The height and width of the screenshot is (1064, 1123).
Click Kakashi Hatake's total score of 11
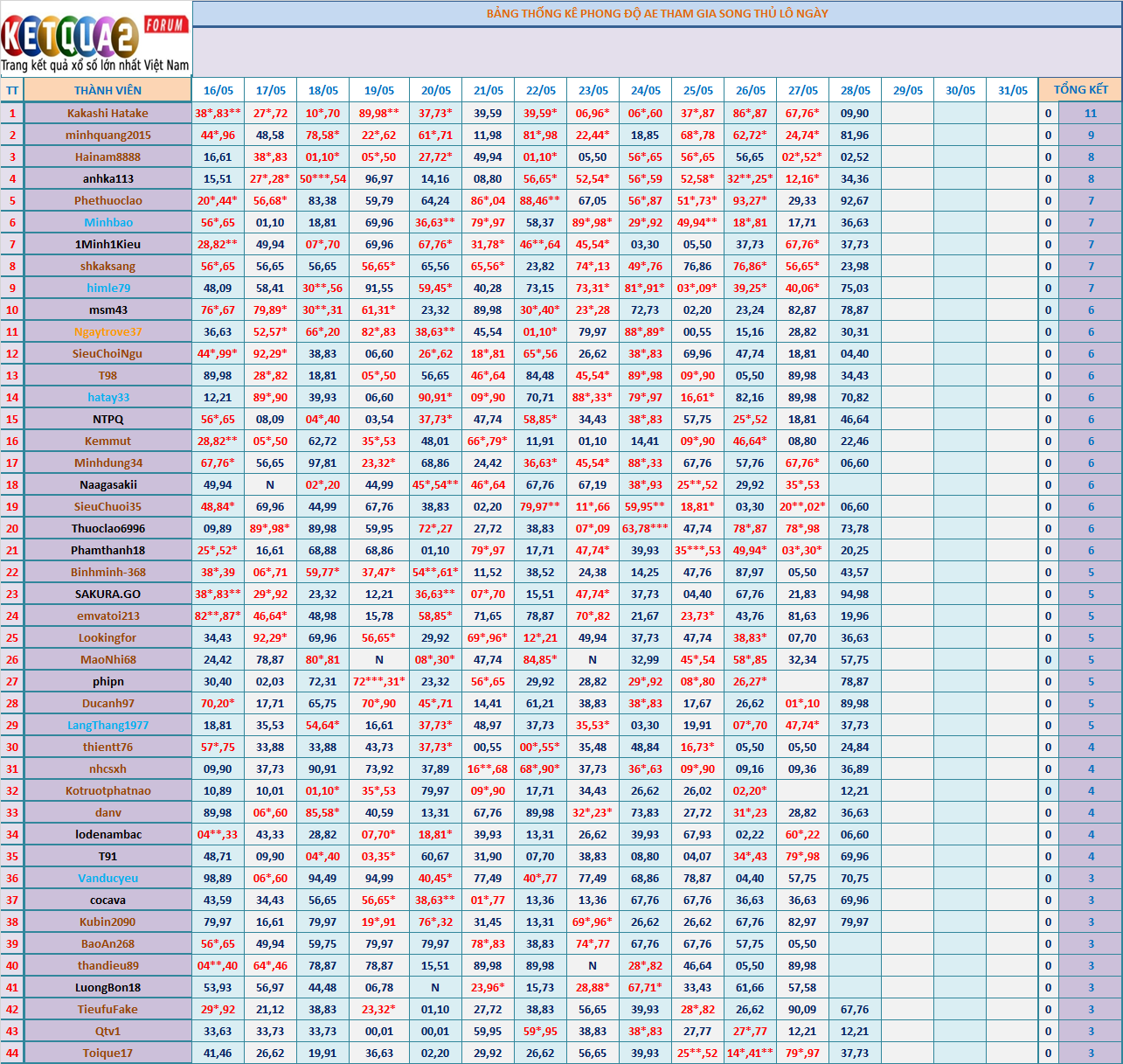pos(1090,113)
